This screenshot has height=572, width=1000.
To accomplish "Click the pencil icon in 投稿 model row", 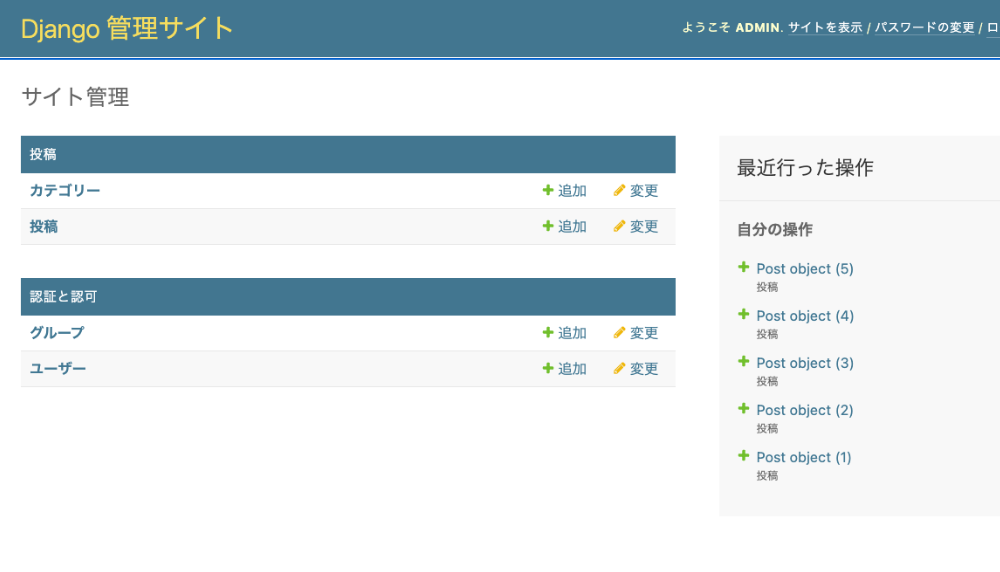I will pos(619,226).
